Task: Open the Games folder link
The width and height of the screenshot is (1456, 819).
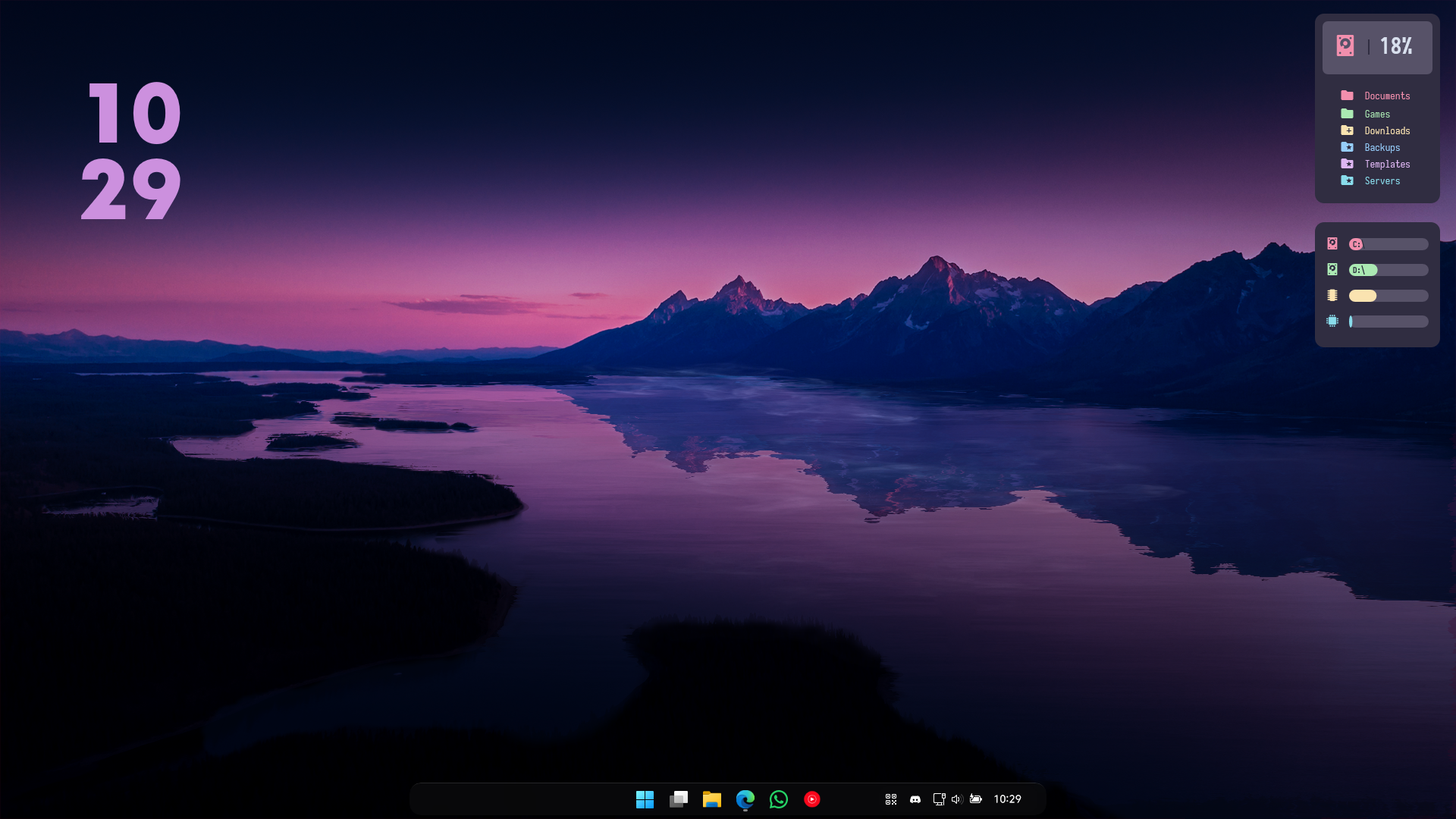Action: click(1377, 115)
